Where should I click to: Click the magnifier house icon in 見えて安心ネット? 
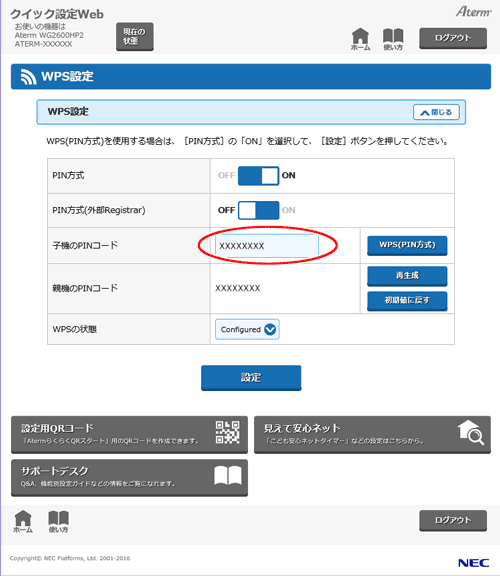471,432
